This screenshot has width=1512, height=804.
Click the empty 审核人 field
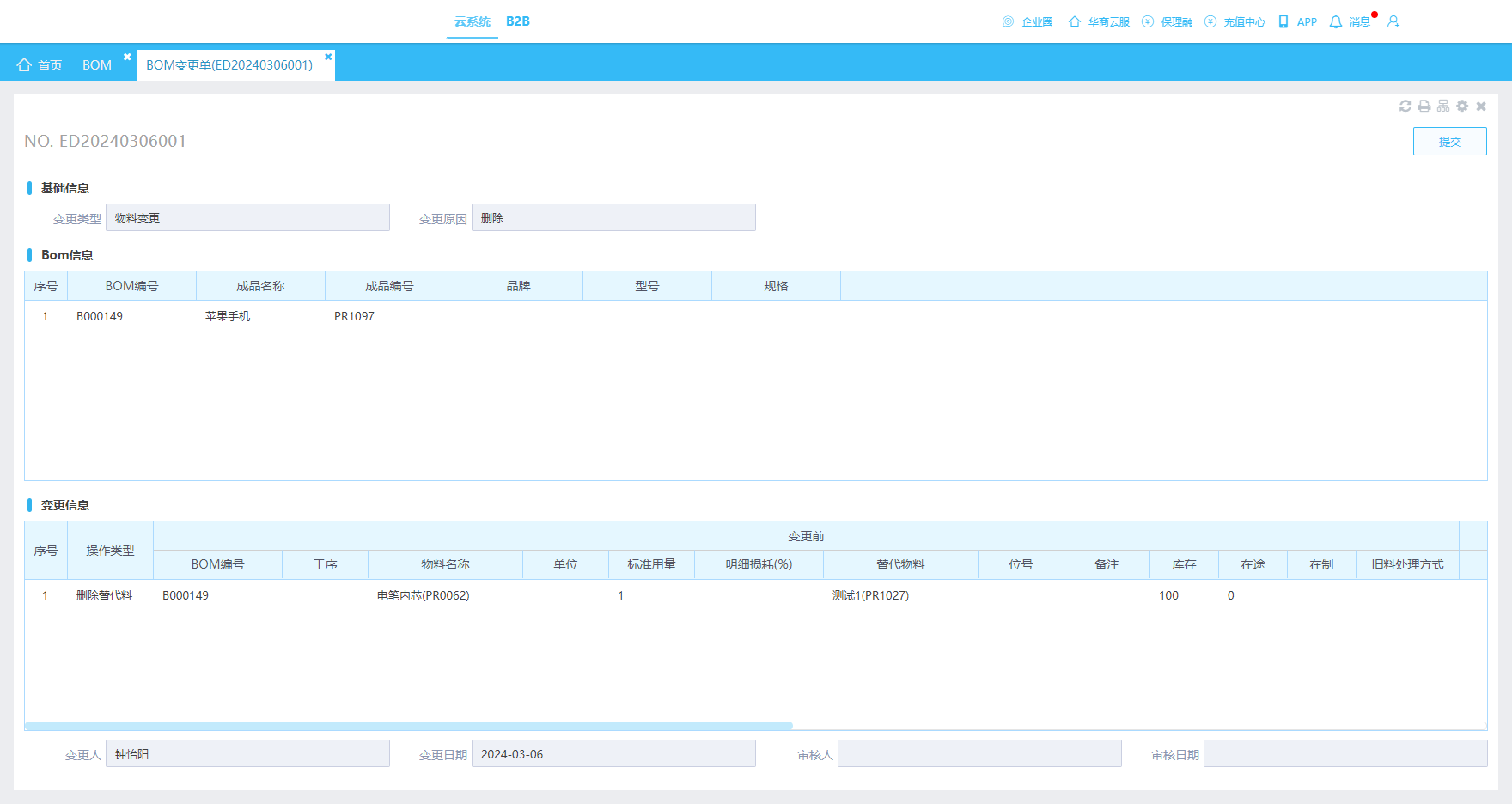[979, 753]
